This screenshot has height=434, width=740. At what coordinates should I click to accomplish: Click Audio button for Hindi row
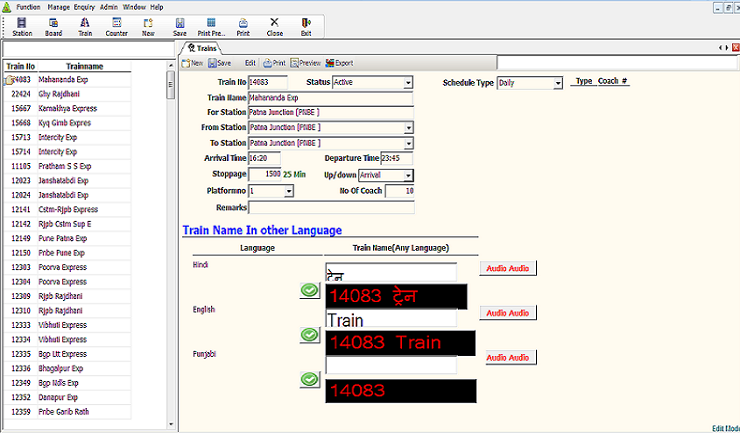[x=510, y=268]
